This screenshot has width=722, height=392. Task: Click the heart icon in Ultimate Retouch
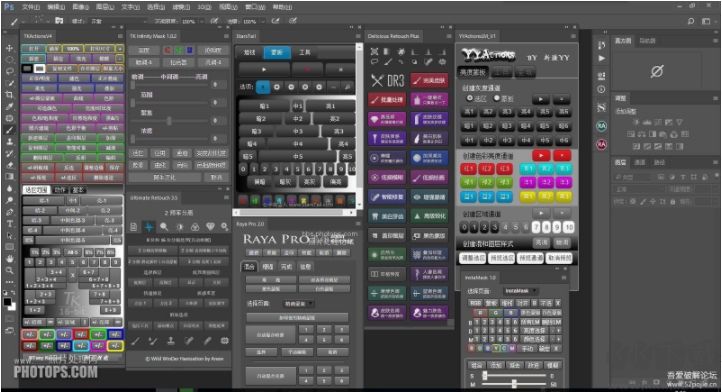210,227
